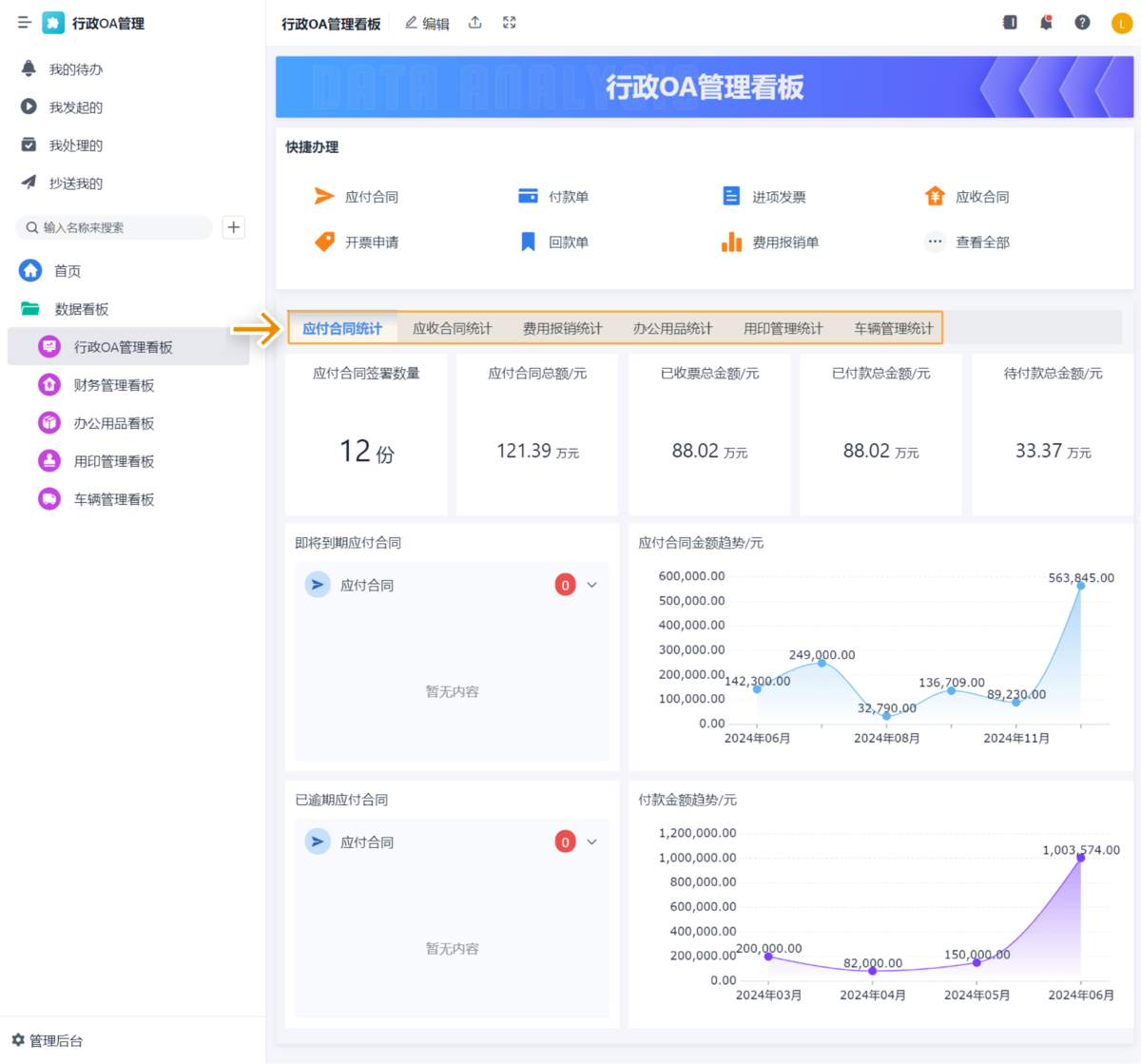This screenshot has height=1064, width=1141.
Task: Open 我的待办 bell item
Action: pyautogui.click(x=62, y=69)
